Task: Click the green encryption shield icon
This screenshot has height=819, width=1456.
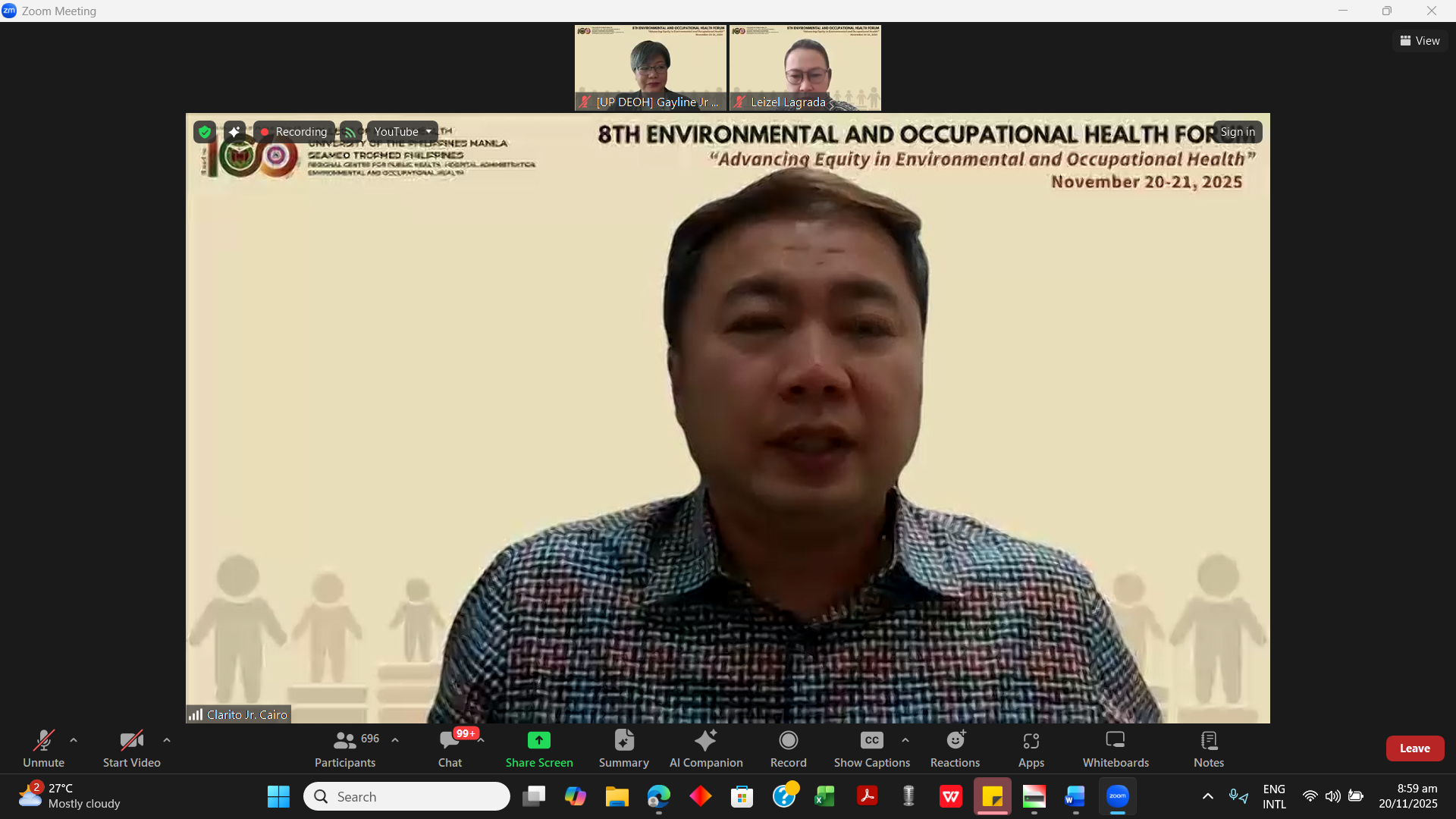Action: click(x=204, y=132)
